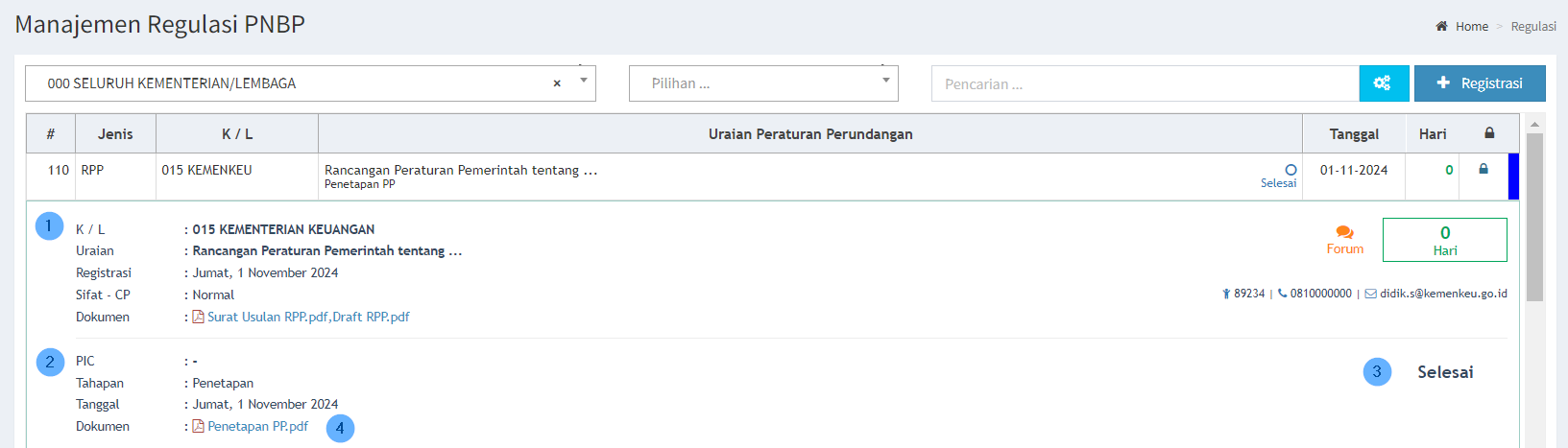1568x448 pixels.
Task: Click the Registrasi button
Action: [1479, 83]
